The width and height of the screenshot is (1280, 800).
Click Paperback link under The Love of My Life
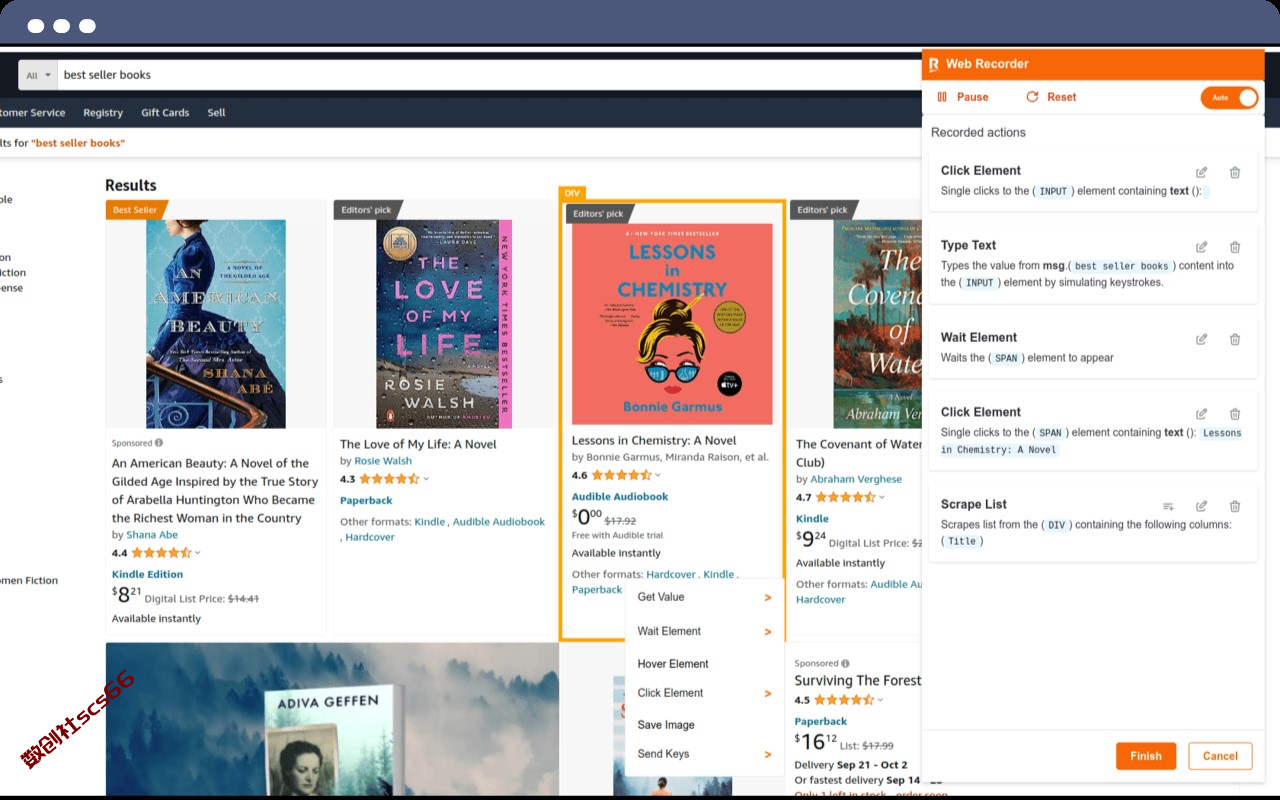click(x=366, y=500)
